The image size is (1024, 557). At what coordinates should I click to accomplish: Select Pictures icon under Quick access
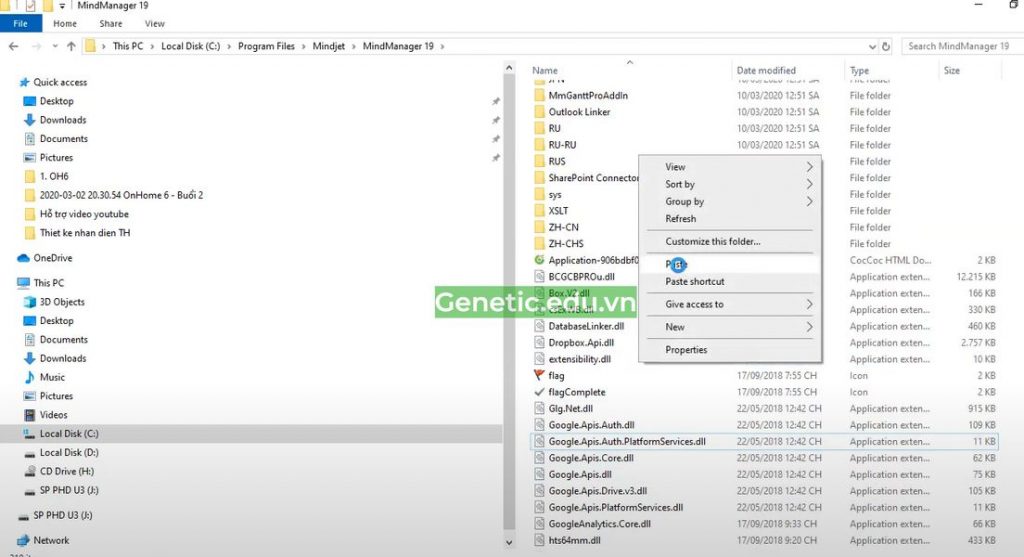[x=29, y=157]
